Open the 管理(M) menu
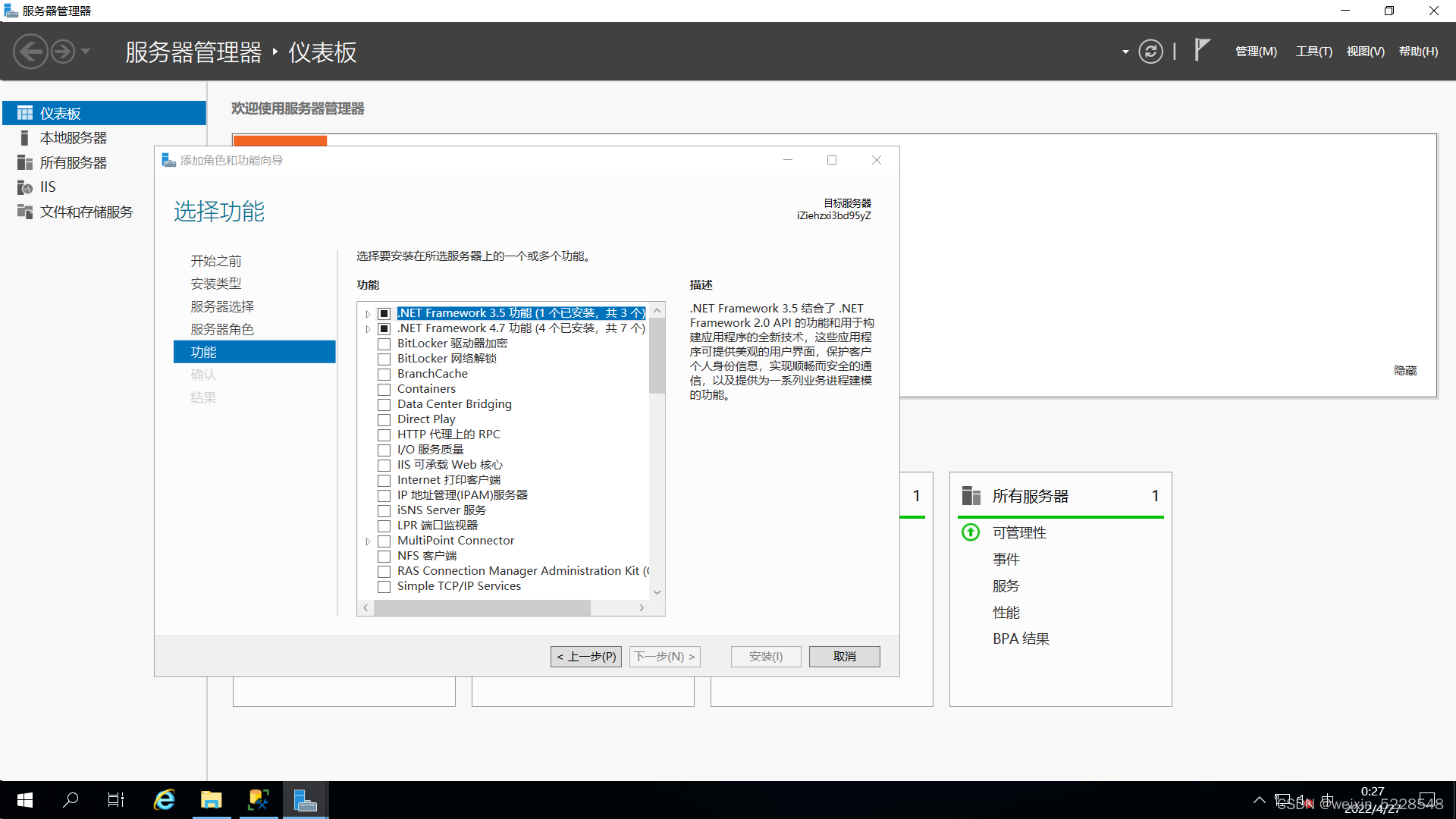Viewport: 1456px width, 819px height. [x=1256, y=52]
